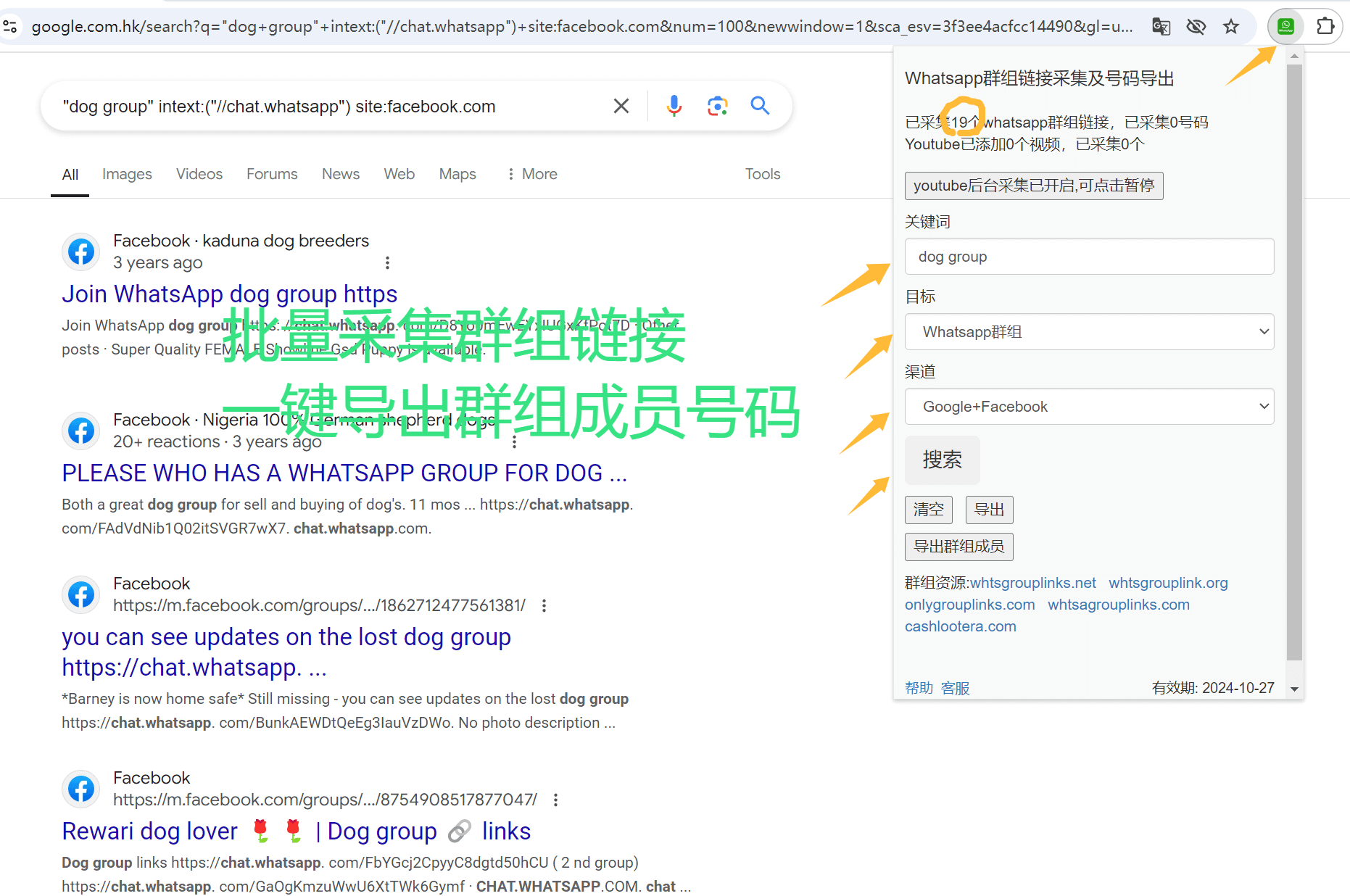Switch to Videos search tab
The height and width of the screenshot is (896, 1350).
pos(199,174)
